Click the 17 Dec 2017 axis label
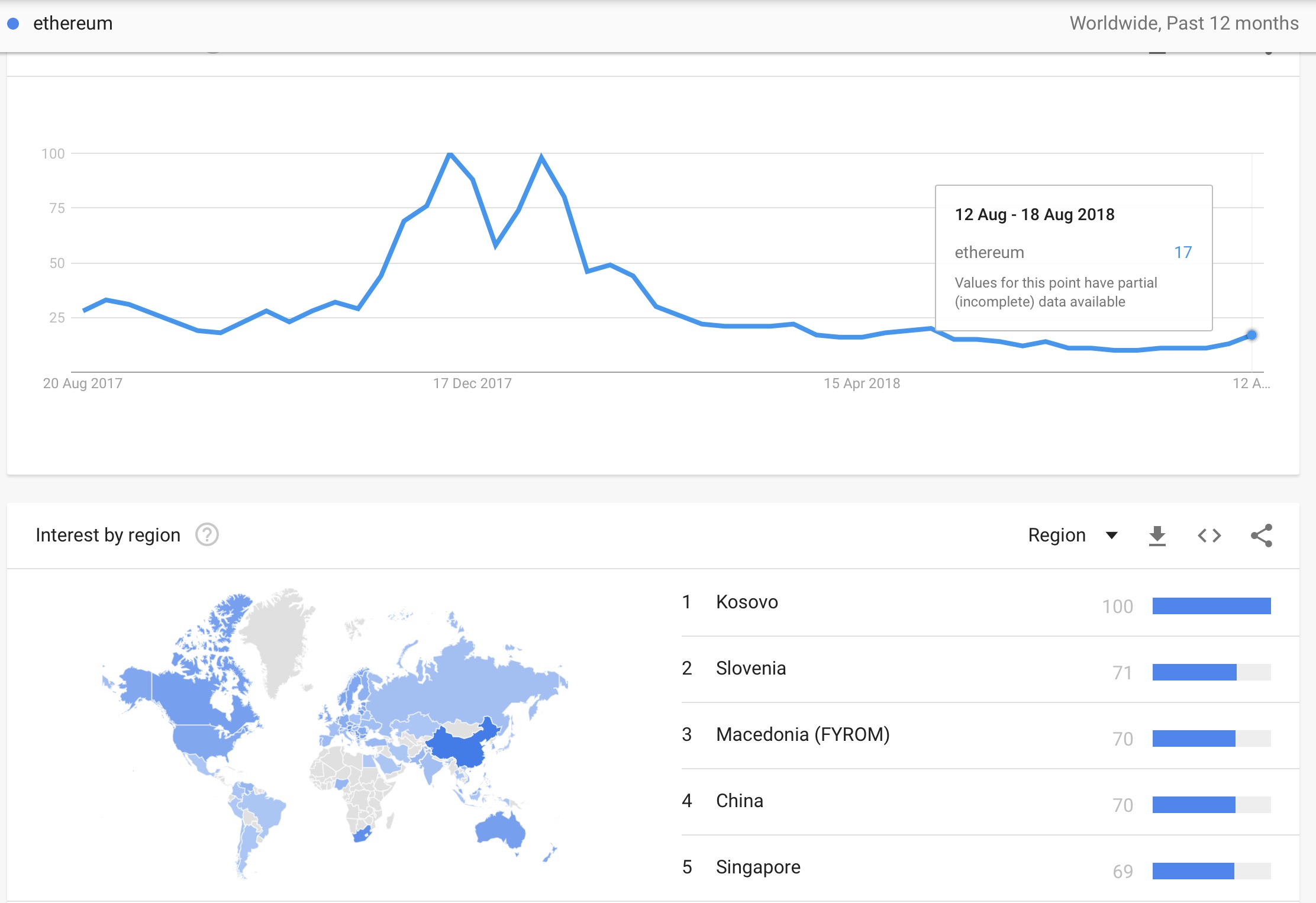Image resolution: width=1316 pixels, height=903 pixels. 472,383
